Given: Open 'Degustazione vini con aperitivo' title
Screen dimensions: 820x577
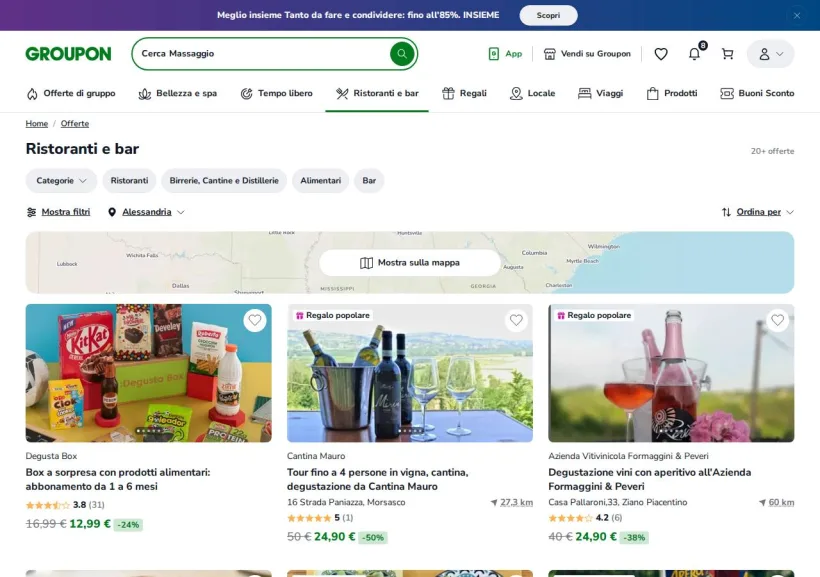Looking at the screenshot, I should pos(650,479).
